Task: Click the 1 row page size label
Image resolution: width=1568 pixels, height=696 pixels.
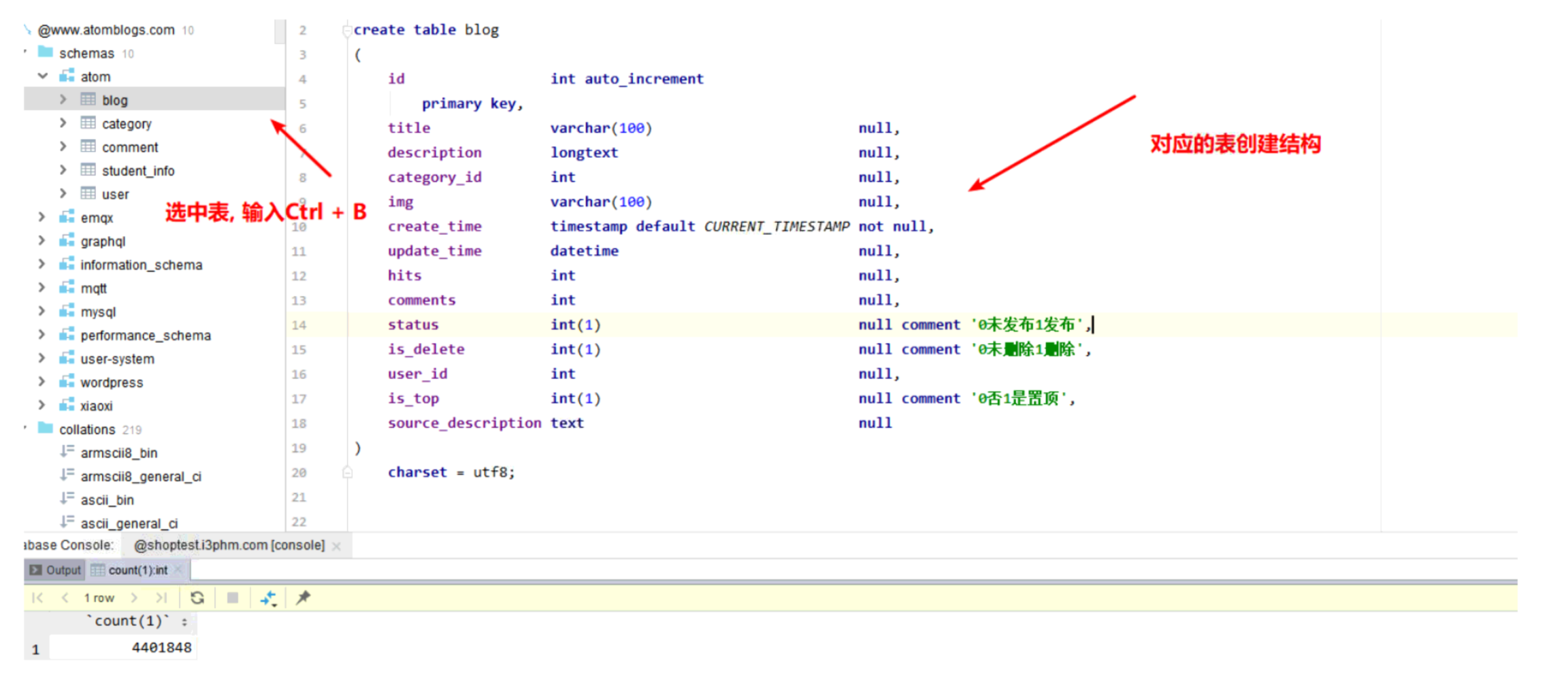Action: (99, 597)
